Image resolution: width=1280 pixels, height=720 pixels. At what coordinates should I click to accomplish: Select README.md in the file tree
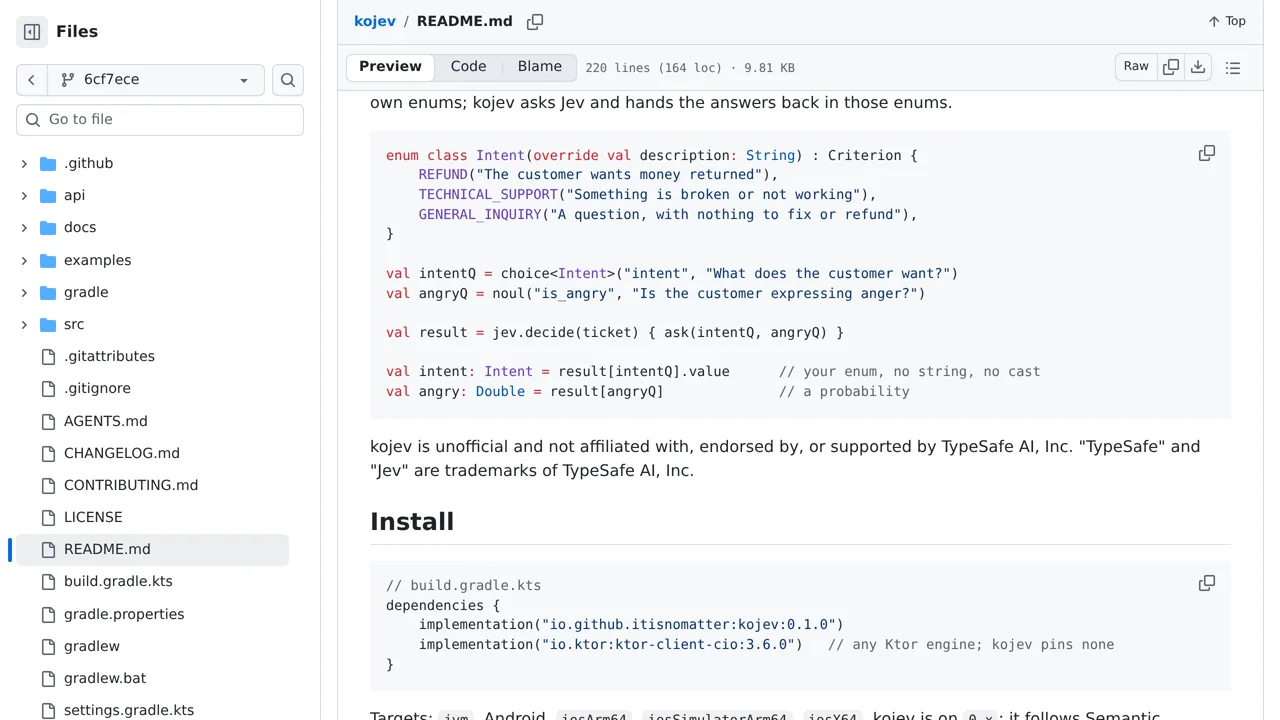coord(152,550)
